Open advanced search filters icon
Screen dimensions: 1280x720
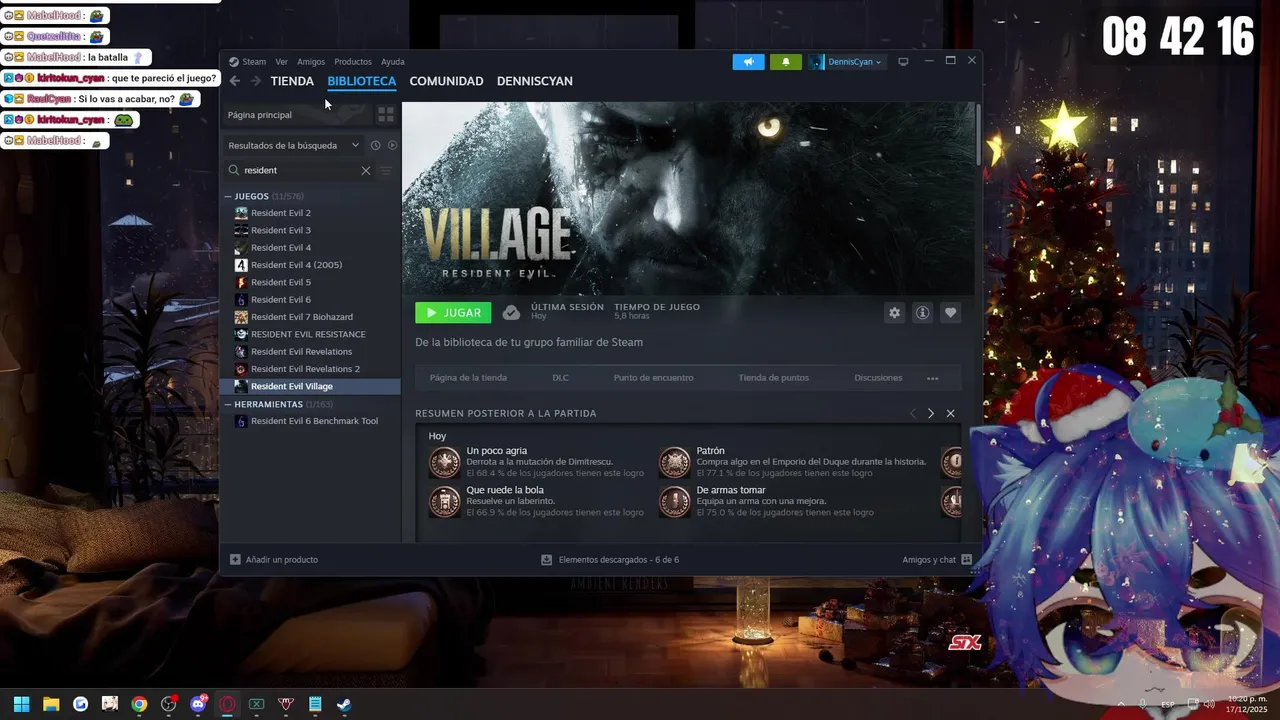[387, 170]
